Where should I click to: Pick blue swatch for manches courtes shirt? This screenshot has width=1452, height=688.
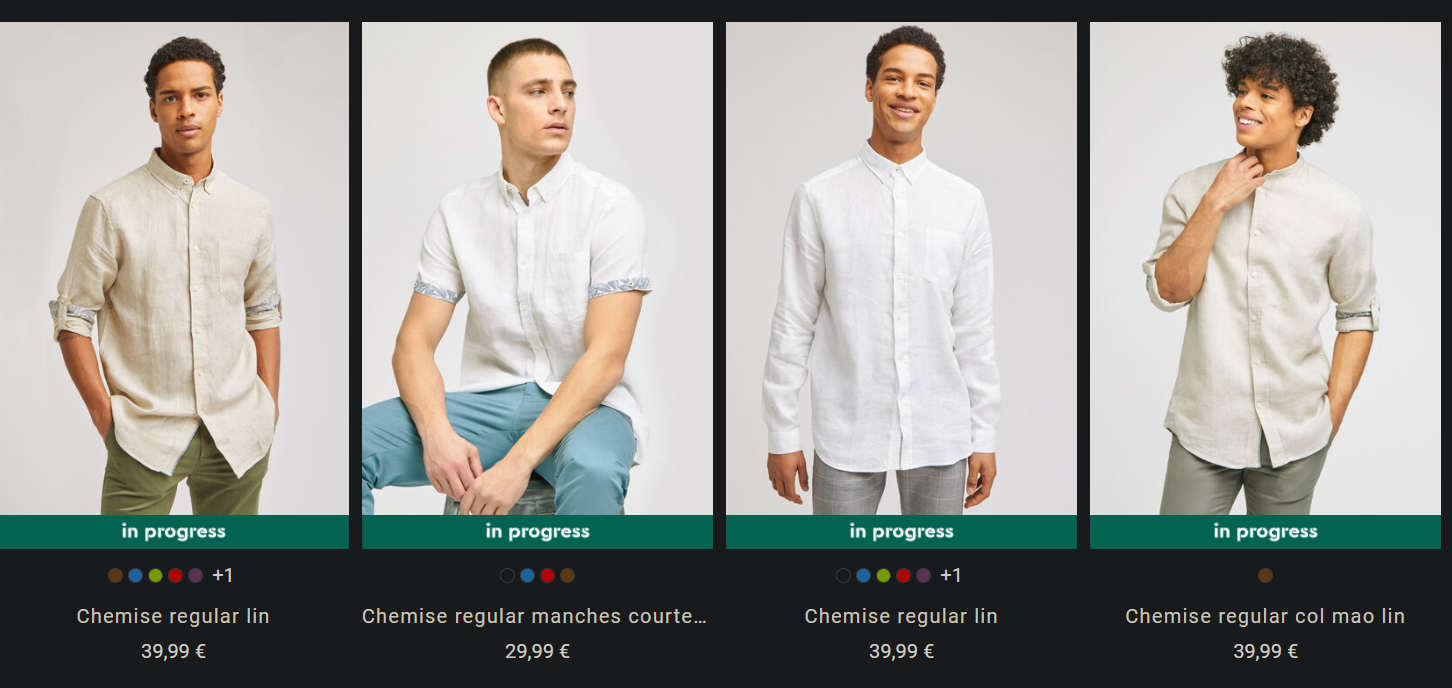click(527, 575)
